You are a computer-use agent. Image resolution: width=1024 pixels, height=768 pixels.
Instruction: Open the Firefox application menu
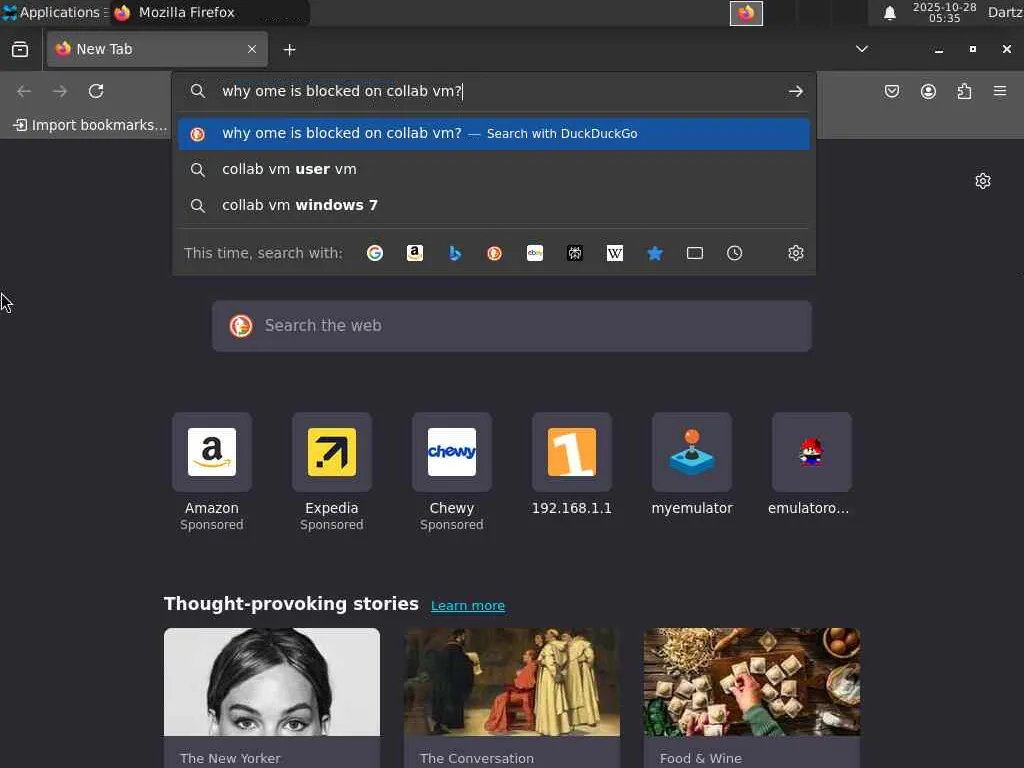pyautogui.click(x=1000, y=91)
